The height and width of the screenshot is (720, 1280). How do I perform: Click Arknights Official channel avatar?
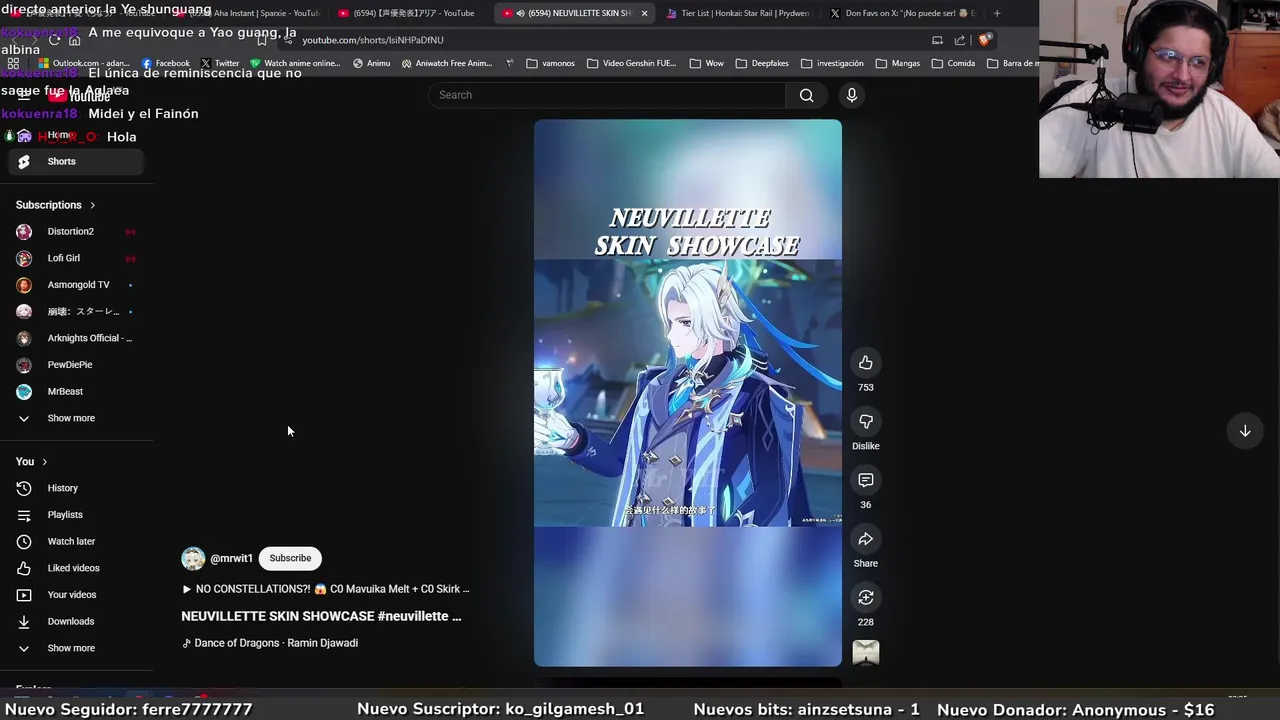pos(24,338)
